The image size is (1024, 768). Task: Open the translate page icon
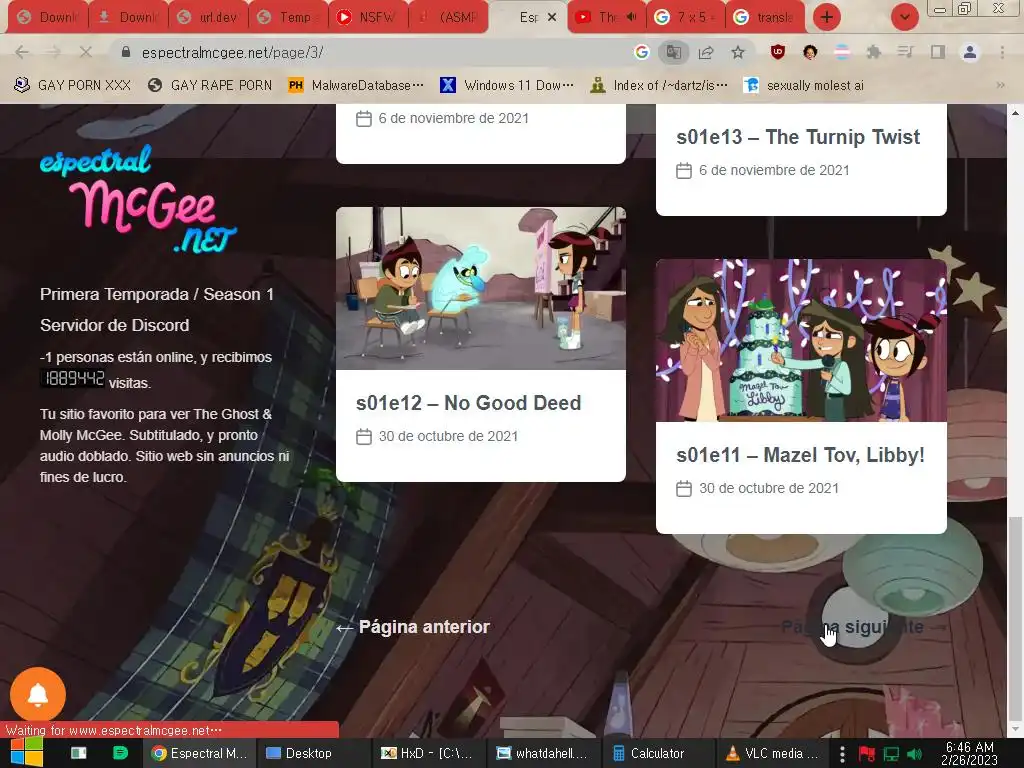click(673, 52)
